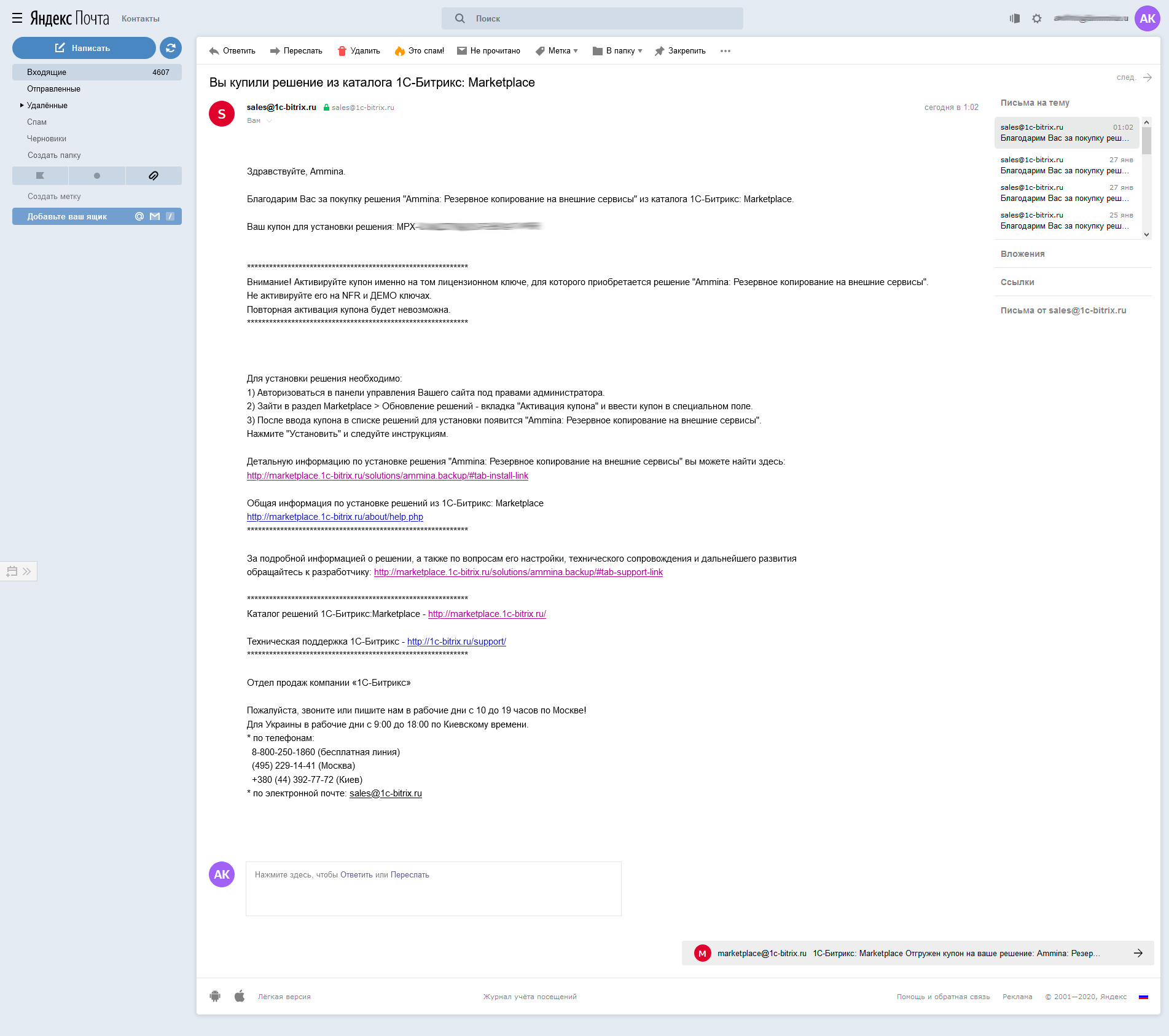Open the thread message dated 25 янв

click(x=1066, y=221)
